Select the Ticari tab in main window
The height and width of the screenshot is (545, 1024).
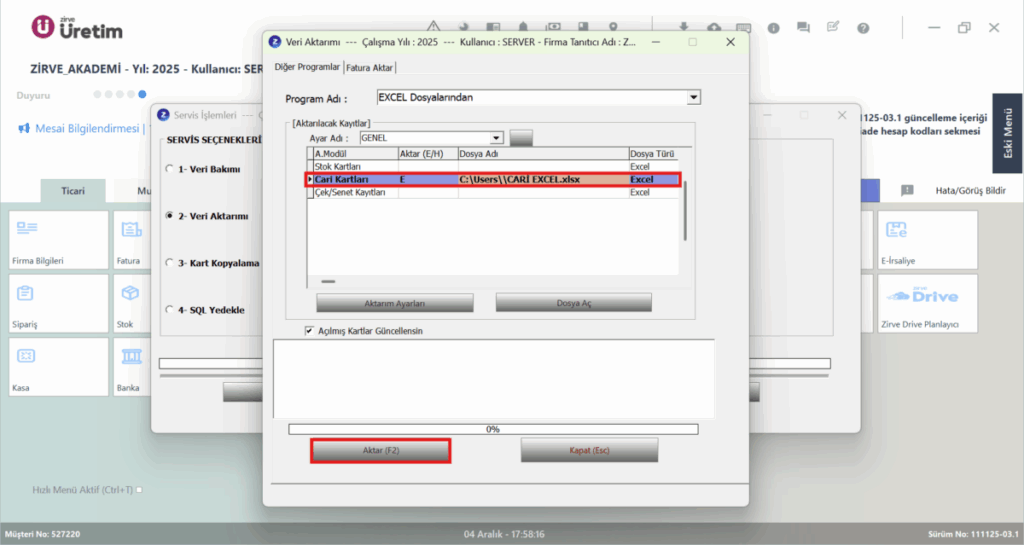click(73, 191)
